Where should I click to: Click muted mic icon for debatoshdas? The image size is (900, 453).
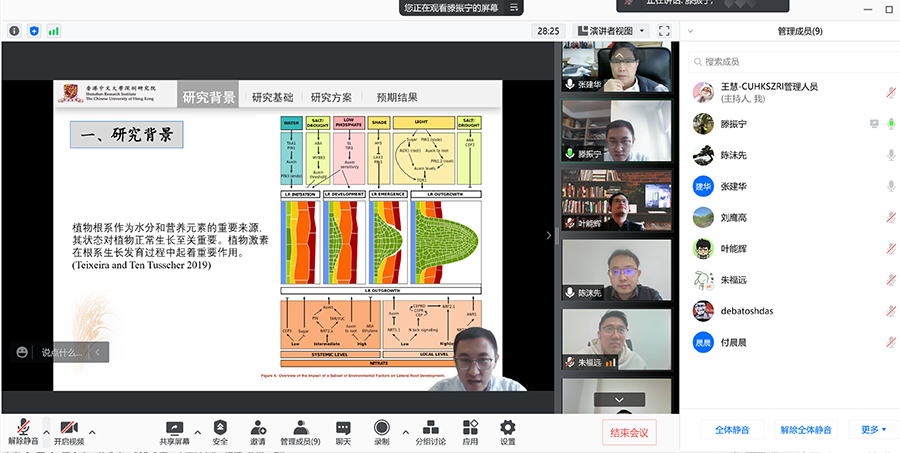click(x=891, y=311)
